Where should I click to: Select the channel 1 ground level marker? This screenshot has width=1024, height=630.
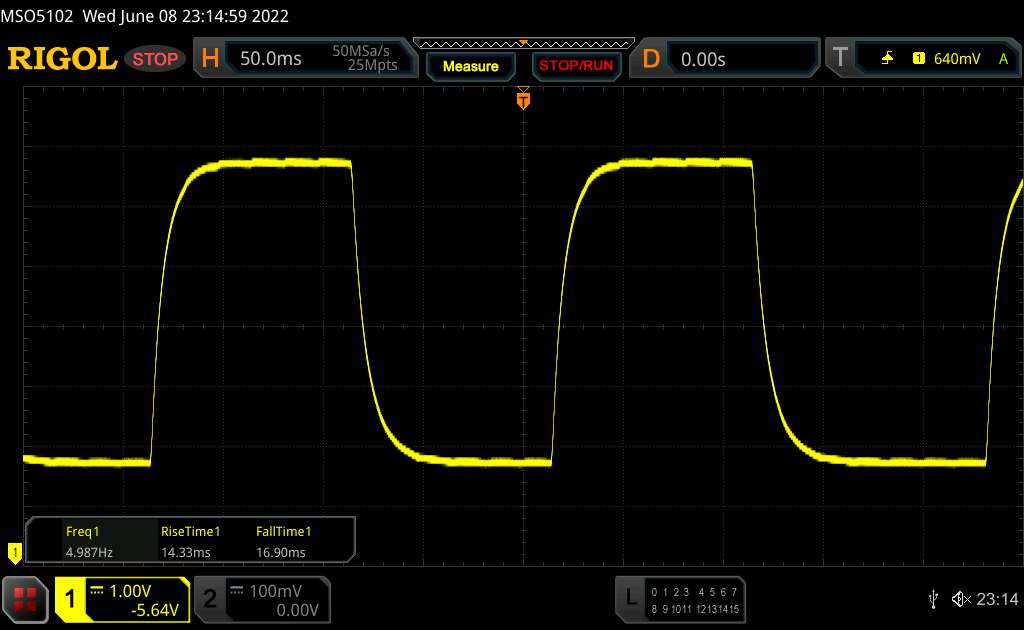tap(14, 550)
